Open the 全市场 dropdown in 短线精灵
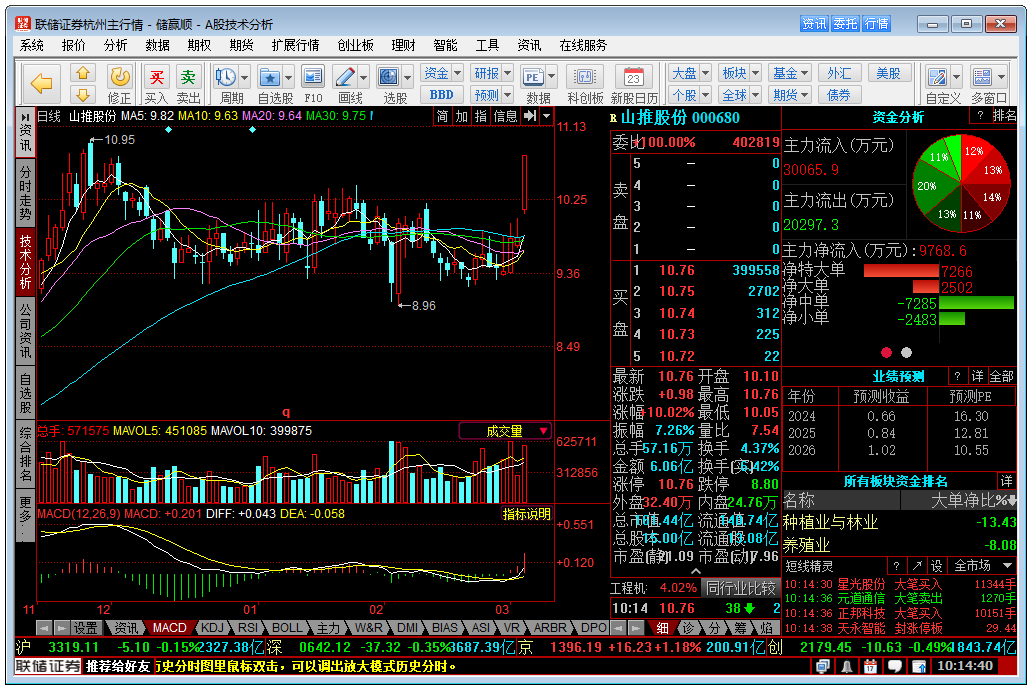1031x688 pixels. (984, 566)
